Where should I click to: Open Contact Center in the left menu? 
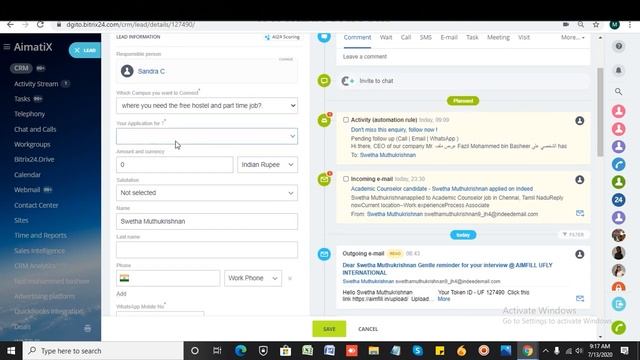(x=36, y=205)
